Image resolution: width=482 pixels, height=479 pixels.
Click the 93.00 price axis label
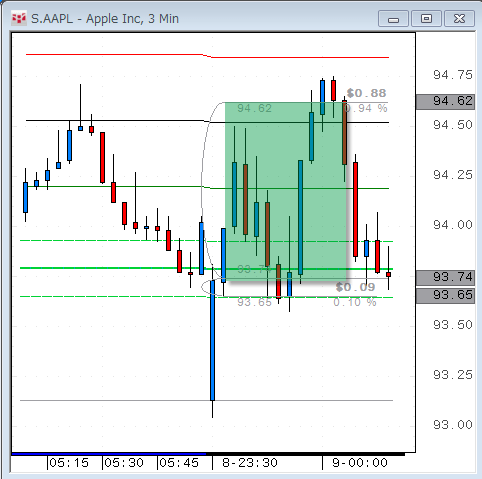pyautogui.click(x=453, y=425)
